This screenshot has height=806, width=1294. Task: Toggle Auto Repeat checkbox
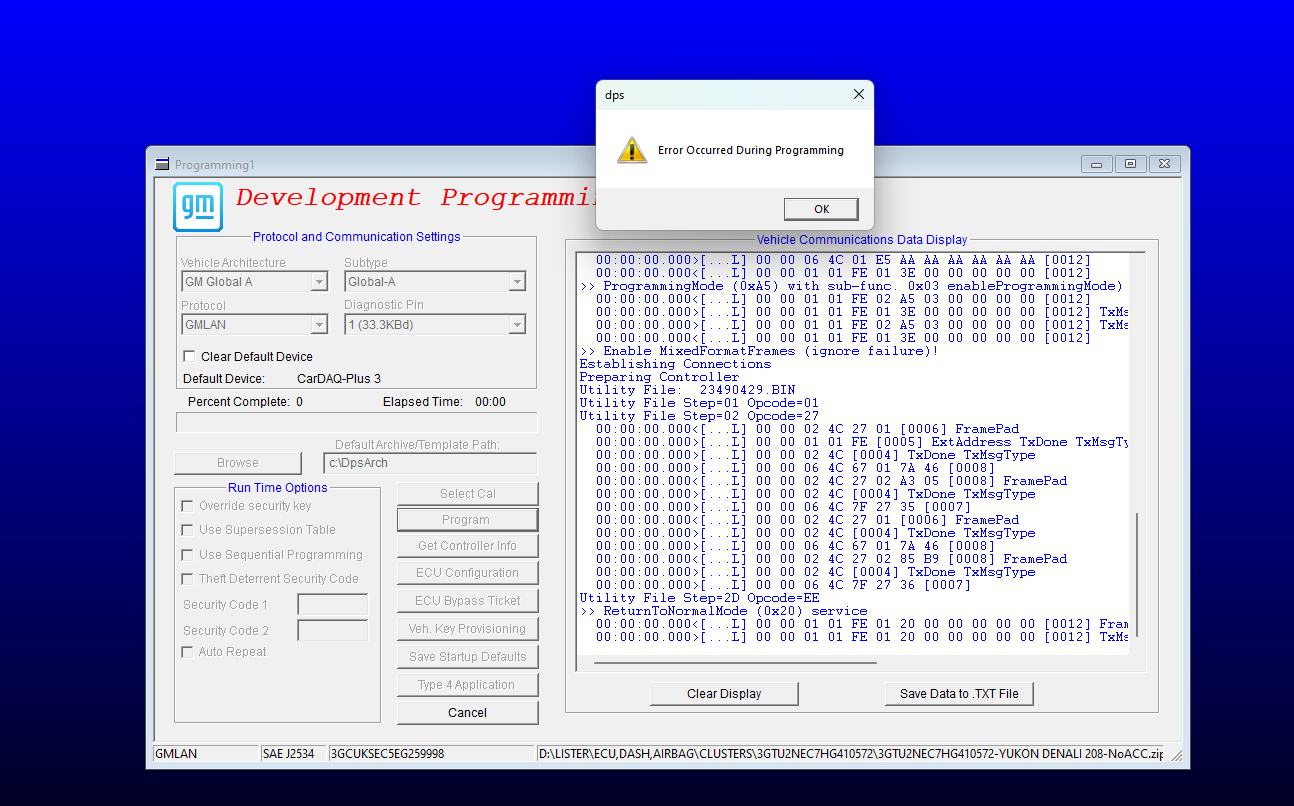(x=187, y=652)
